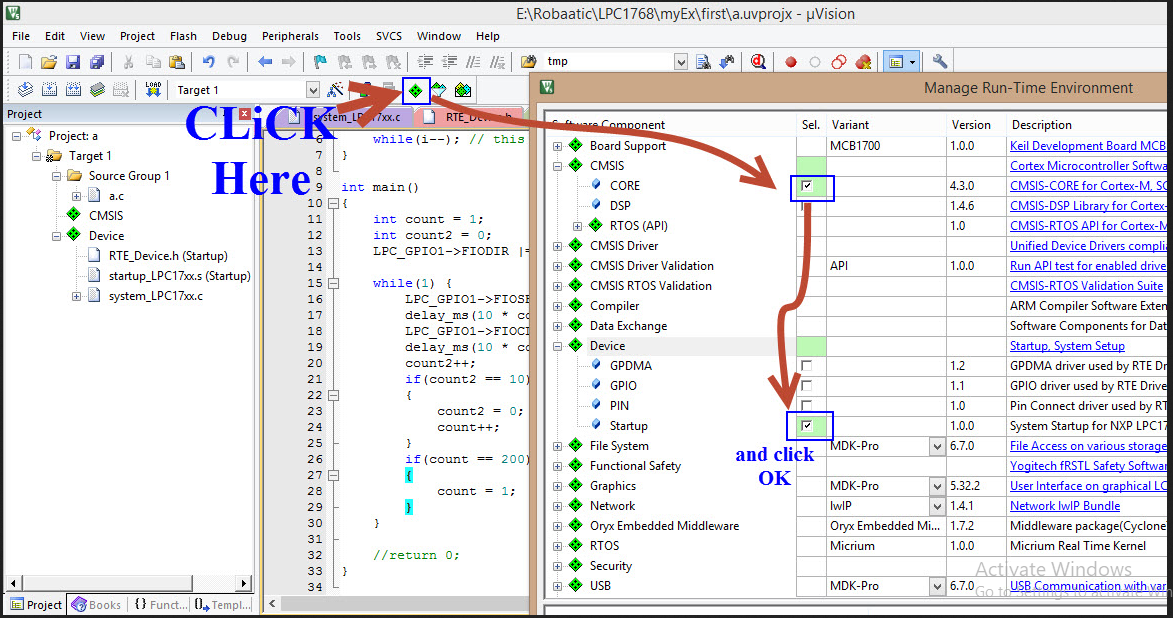The height and width of the screenshot is (618, 1173).
Task: Expand the Board Support component
Action: pos(557,146)
